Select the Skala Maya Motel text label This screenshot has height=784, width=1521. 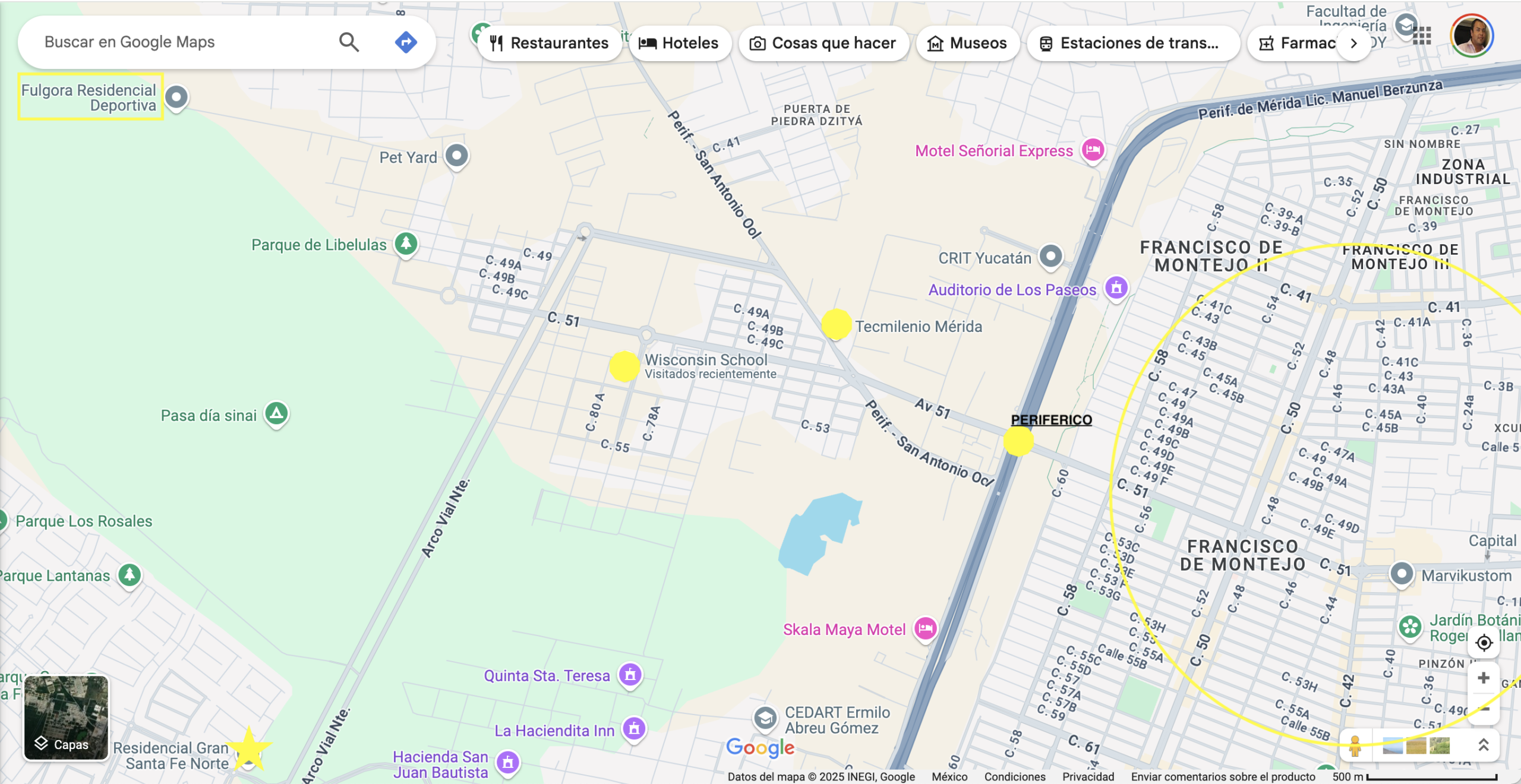pos(844,629)
